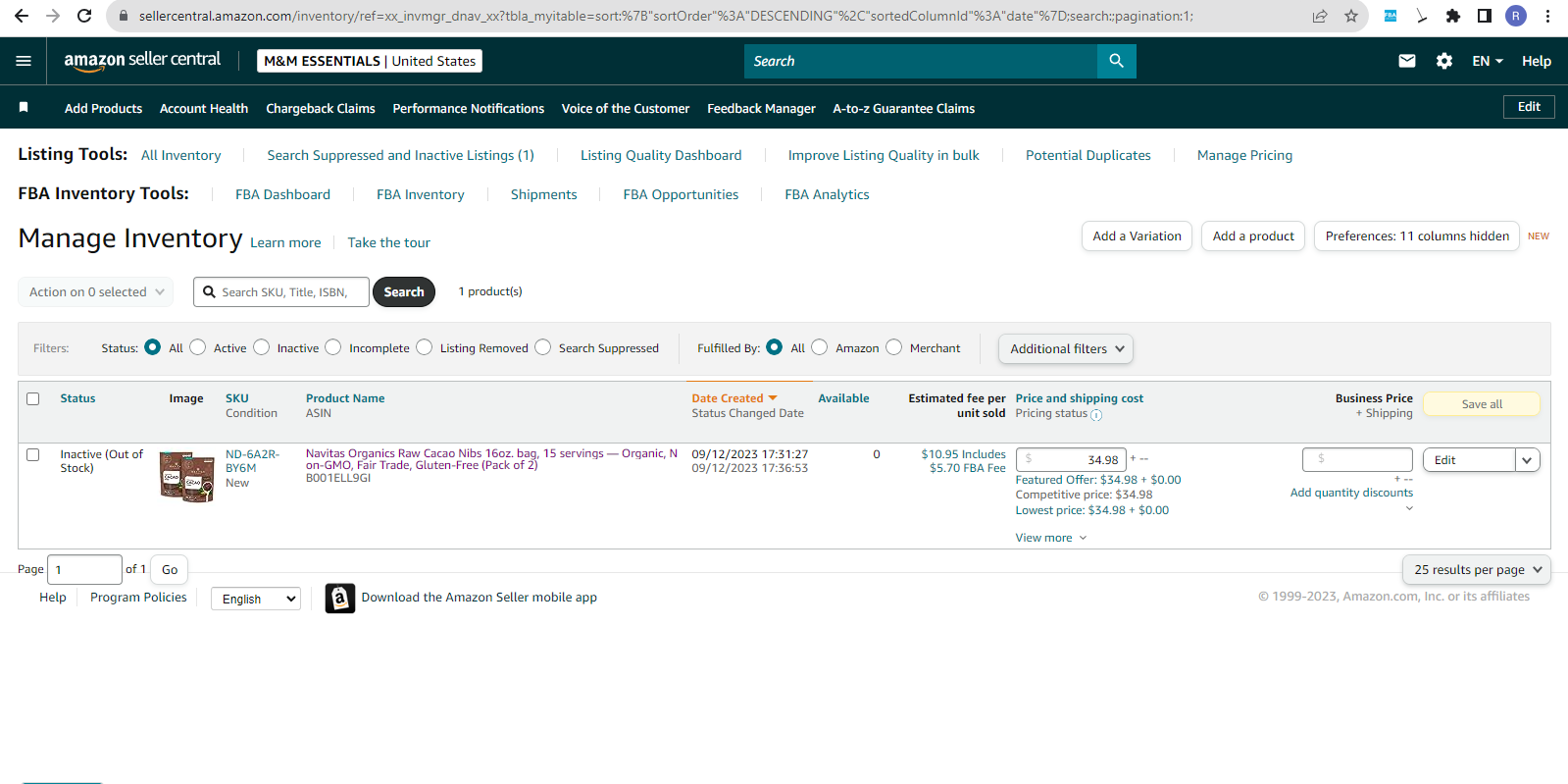Select the Listing Removed status filter
This screenshot has height=784, width=1568.
424,347
